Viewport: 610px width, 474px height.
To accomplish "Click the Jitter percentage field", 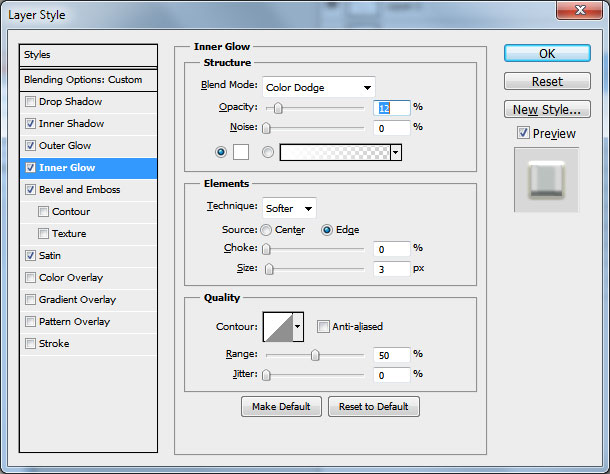I will click(x=392, y=375).
